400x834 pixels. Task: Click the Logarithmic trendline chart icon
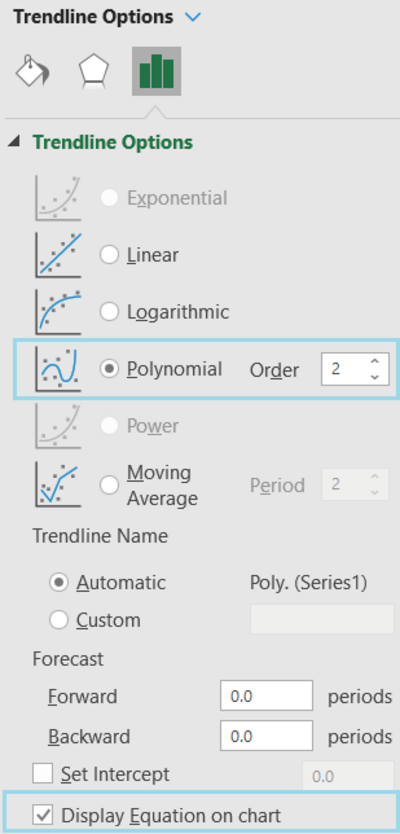(59, 312)
